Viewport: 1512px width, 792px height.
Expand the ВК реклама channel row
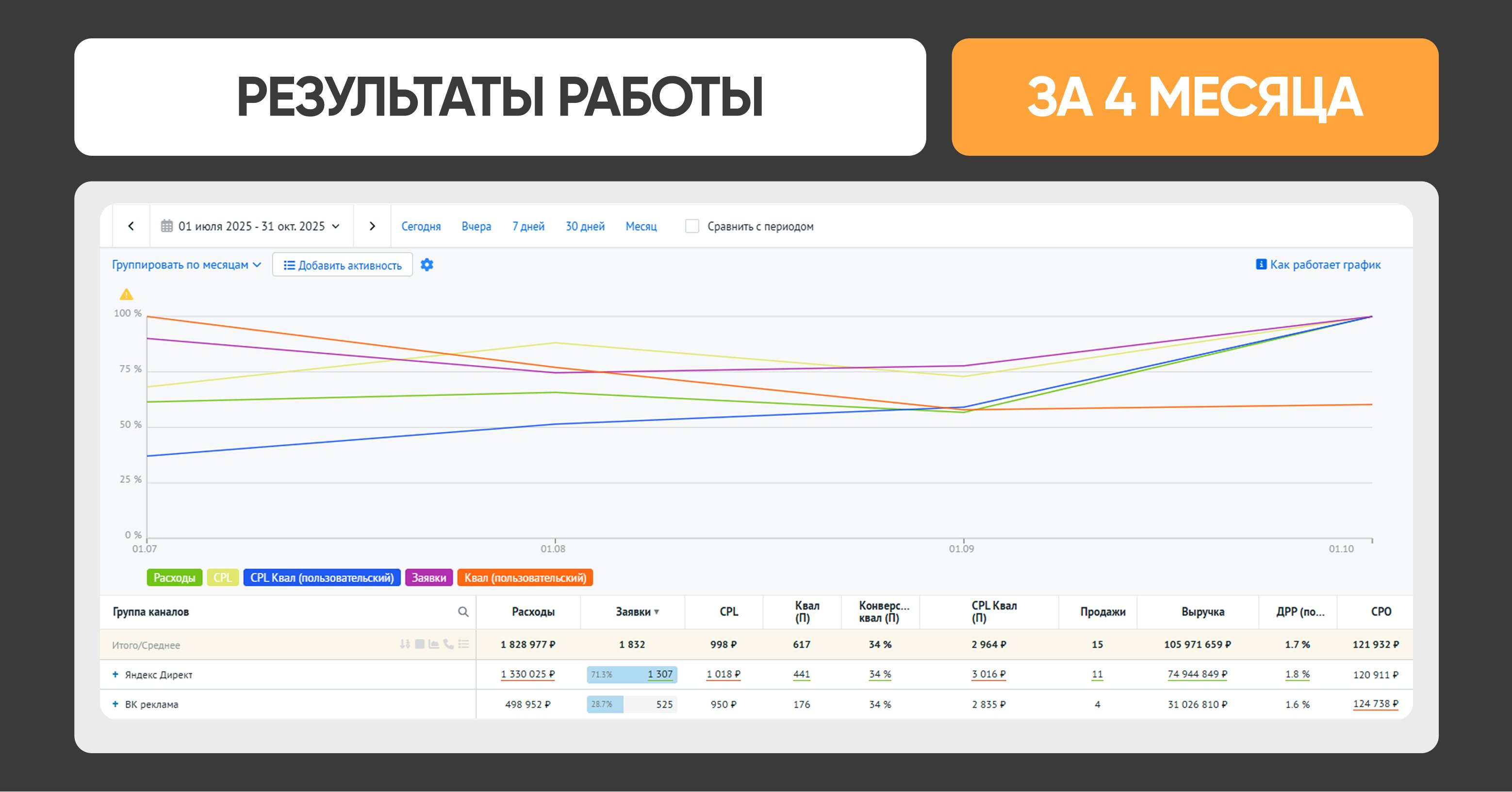(x=115, y=704)
